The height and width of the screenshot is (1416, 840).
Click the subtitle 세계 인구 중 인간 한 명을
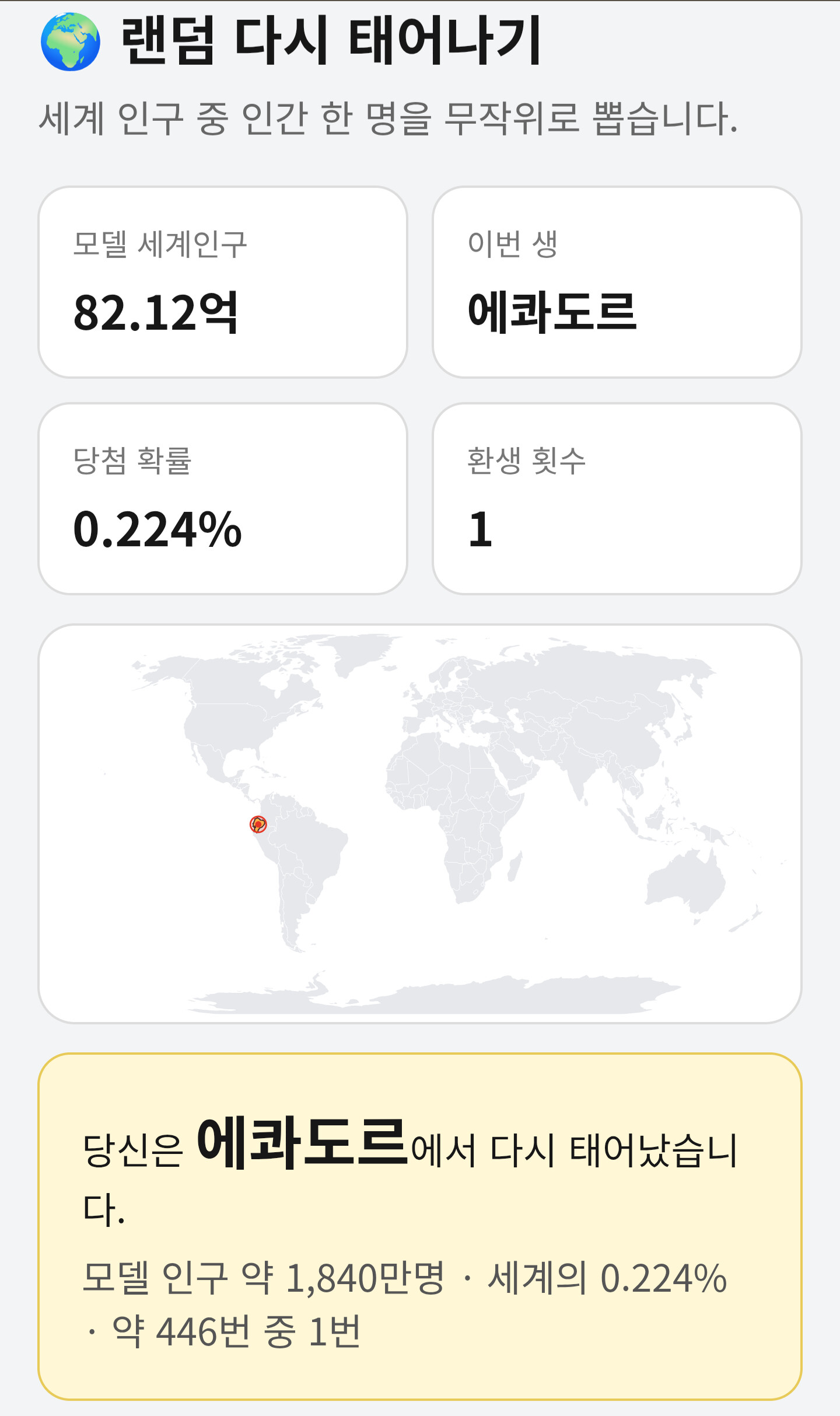point(236,118)
